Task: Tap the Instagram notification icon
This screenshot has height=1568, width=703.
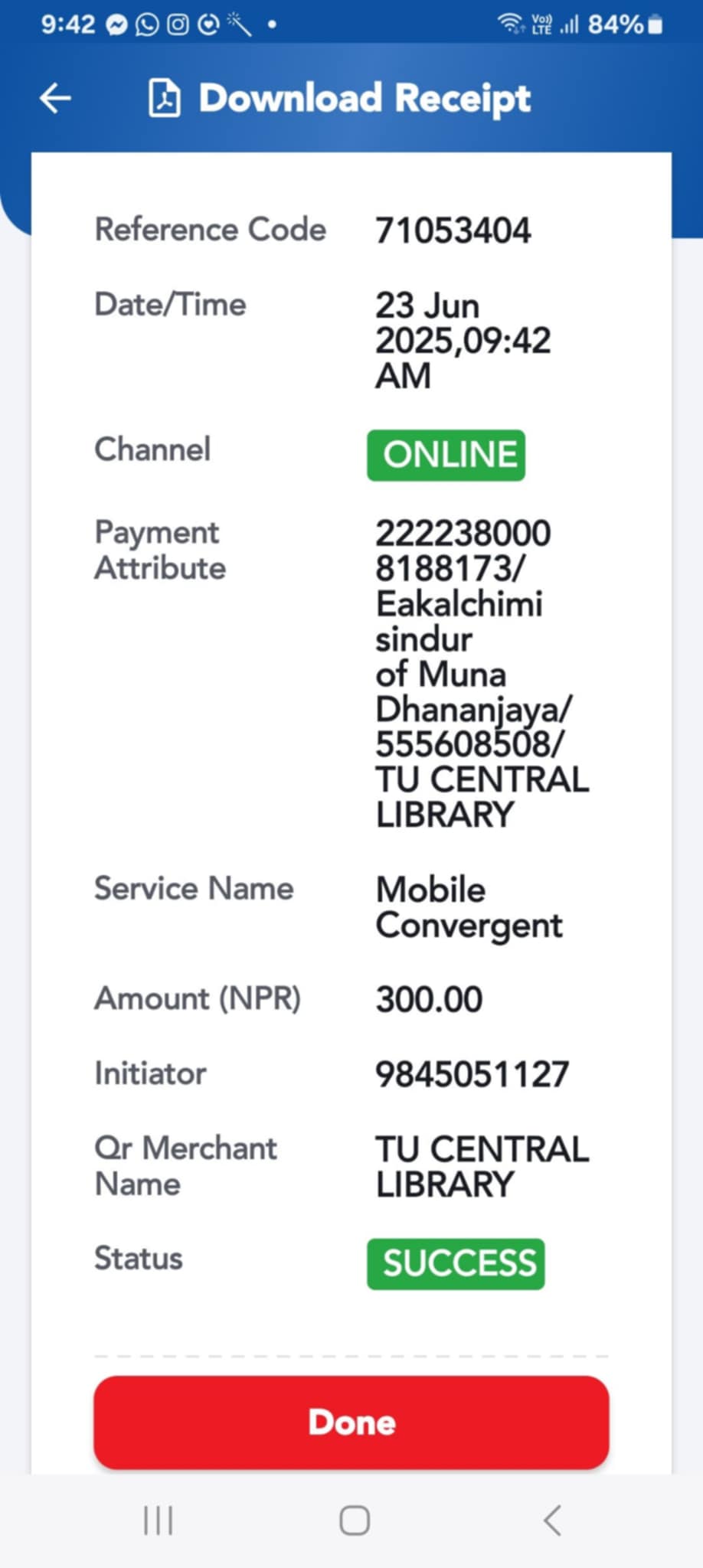Action: 178,25
